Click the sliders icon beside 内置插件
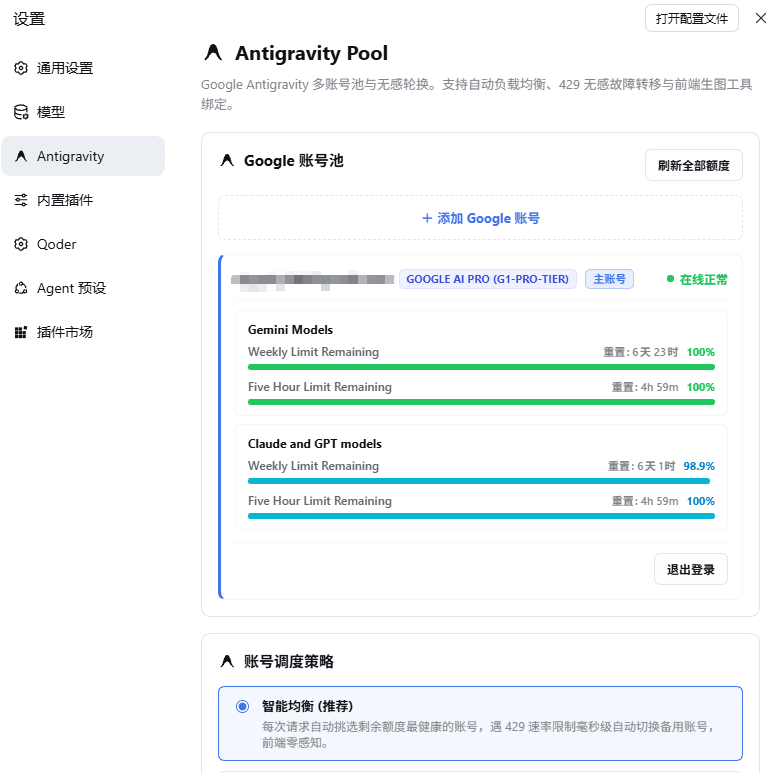This screenshot has width=777, height=773. point(21,200)
